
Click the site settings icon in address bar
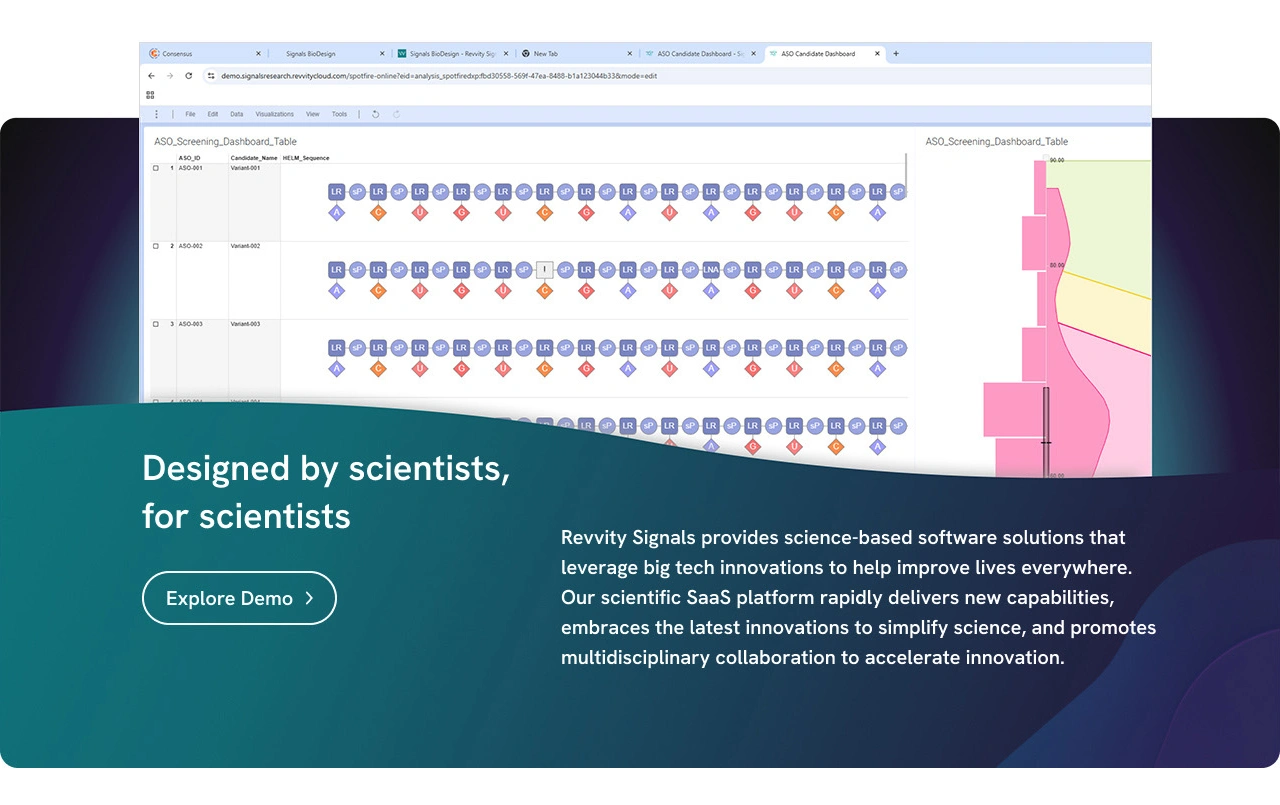point(211,76)
